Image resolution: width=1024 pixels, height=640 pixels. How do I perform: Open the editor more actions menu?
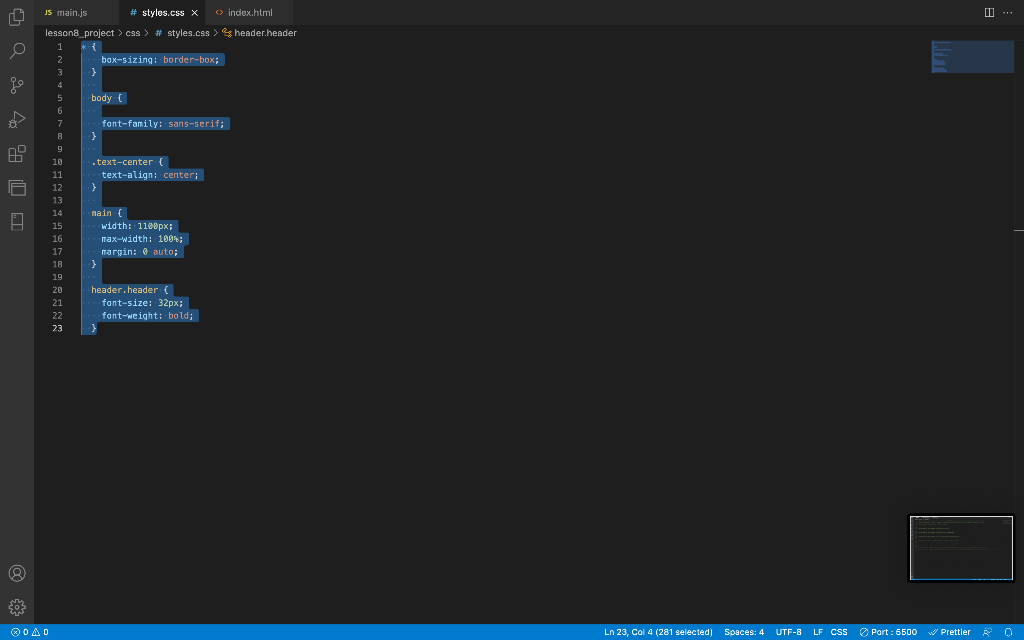[1008, 10]
